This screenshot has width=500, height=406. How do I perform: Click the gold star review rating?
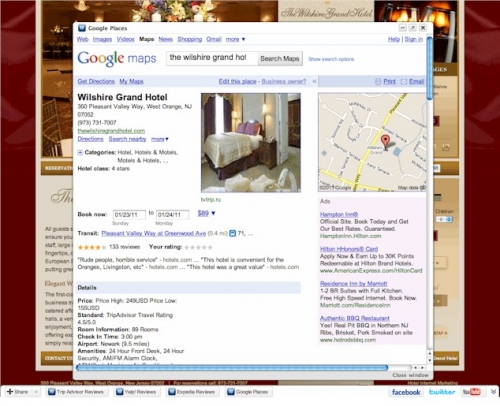(x=92, y=247)
